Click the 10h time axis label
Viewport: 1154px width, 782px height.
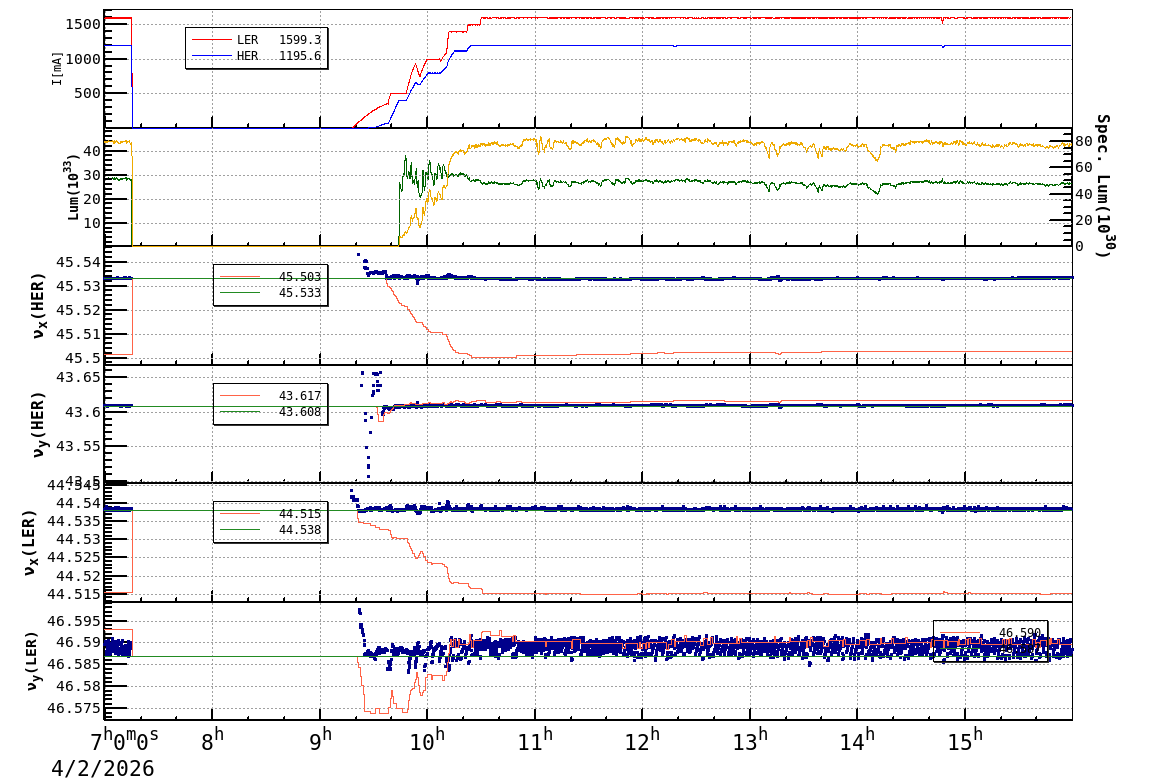pyautogui.click(x=427, y=739)
